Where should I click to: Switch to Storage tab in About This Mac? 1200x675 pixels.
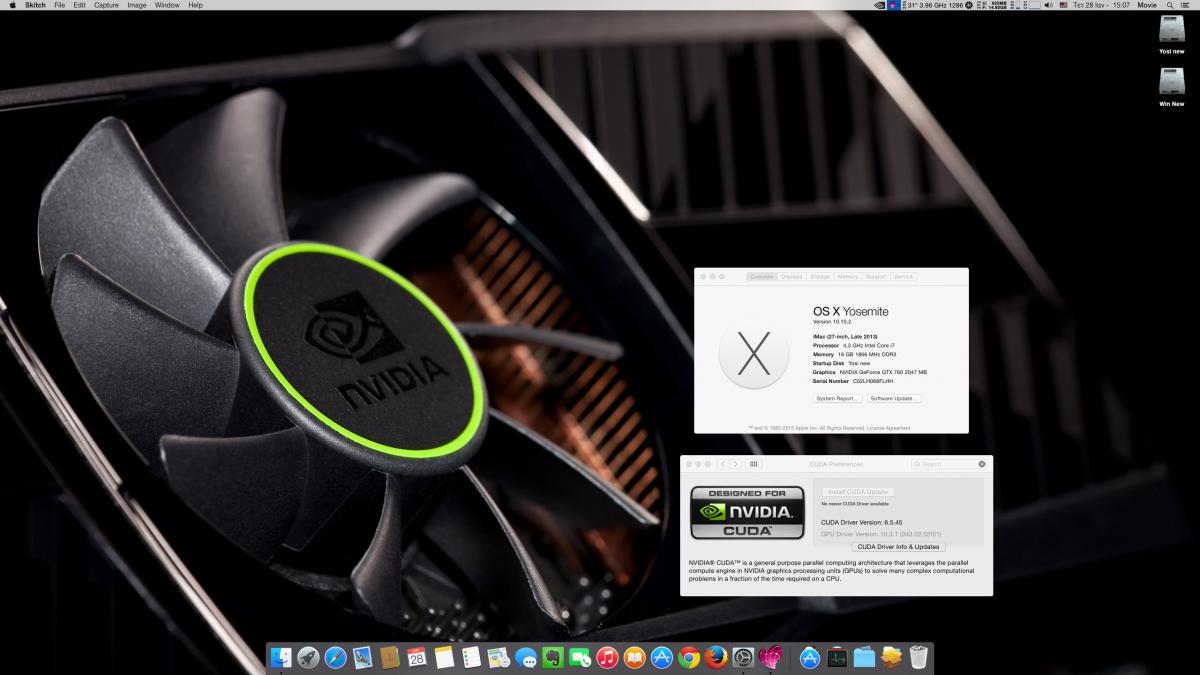(820, 276)
